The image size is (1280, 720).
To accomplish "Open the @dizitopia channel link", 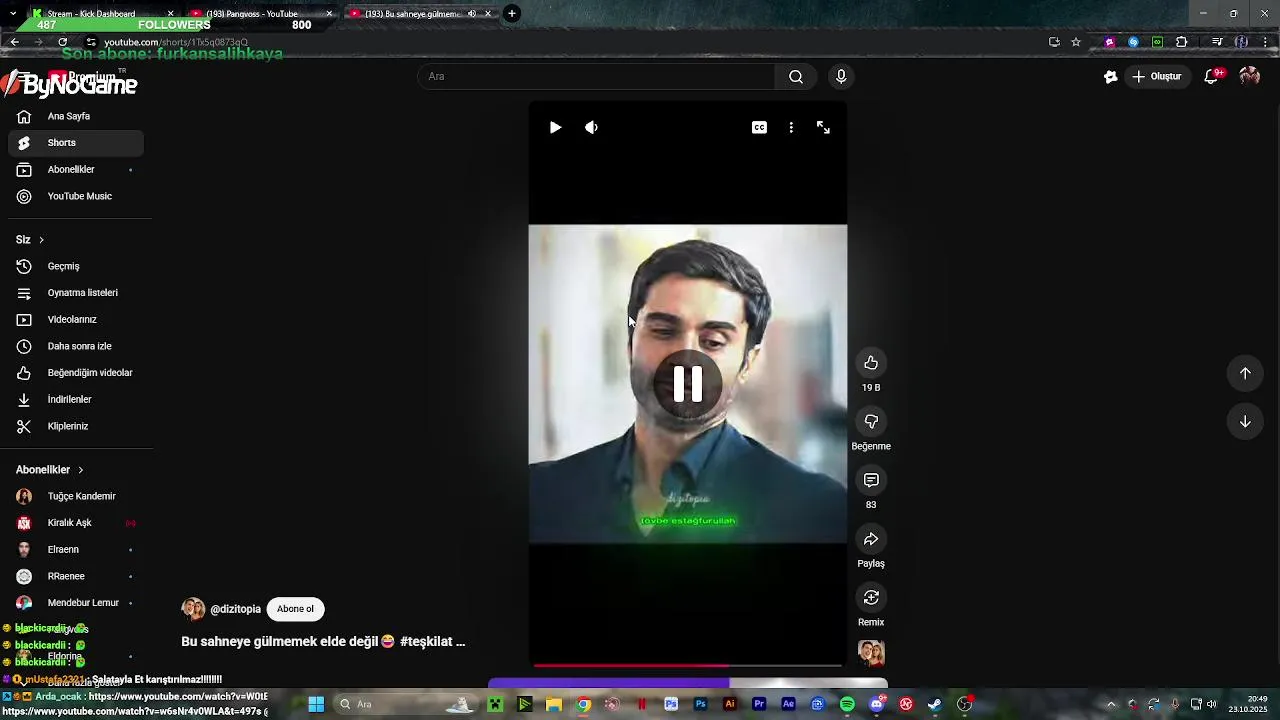I will click(235, 609).
